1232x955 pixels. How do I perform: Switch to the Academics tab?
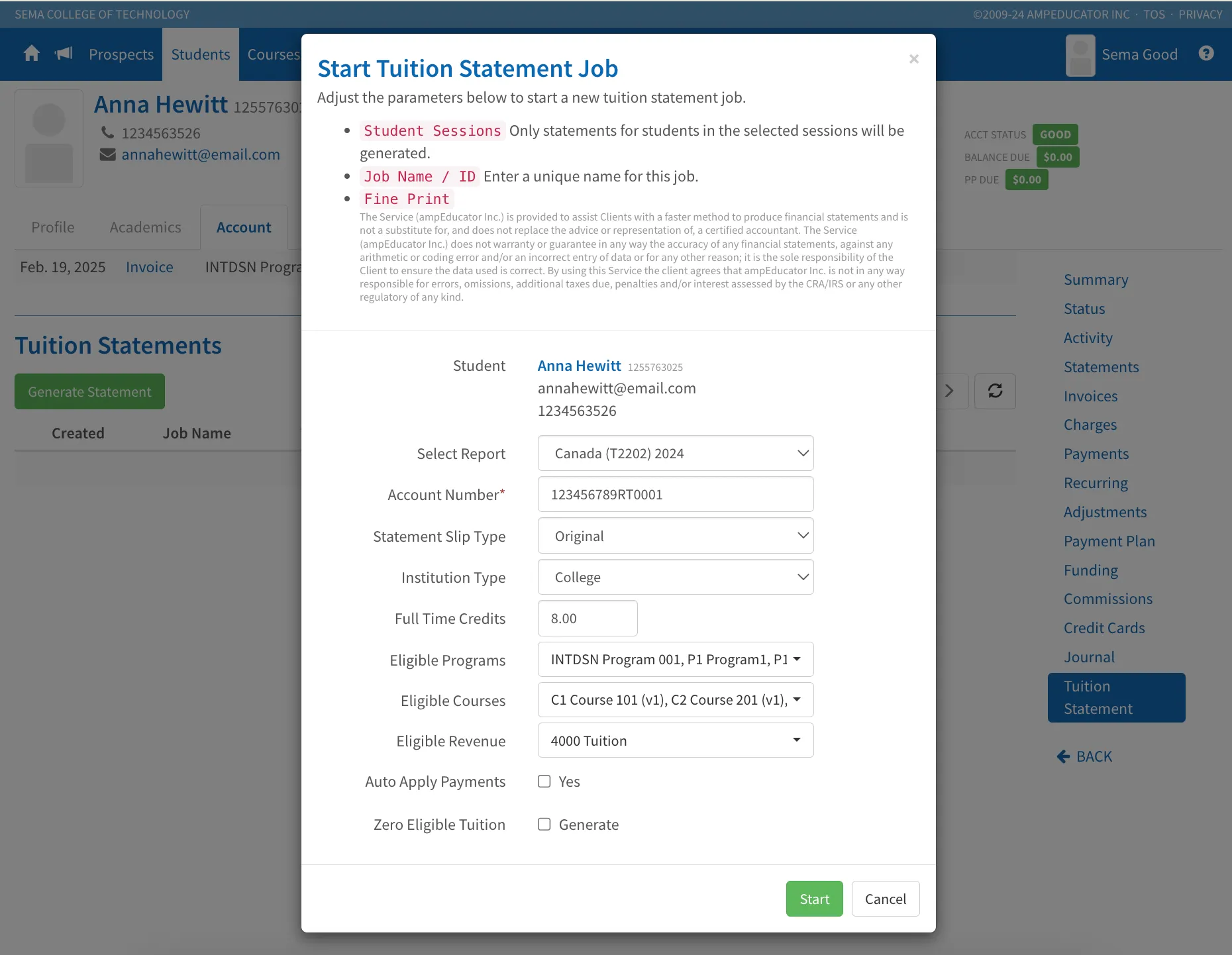(x=146, y=227)
